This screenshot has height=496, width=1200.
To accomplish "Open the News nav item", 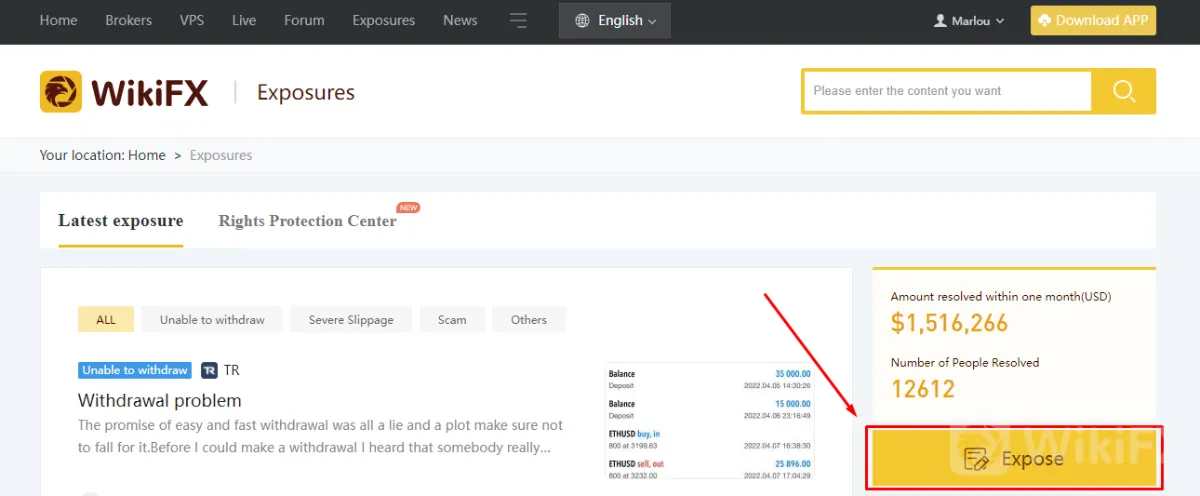I will (x=460, y=20).
